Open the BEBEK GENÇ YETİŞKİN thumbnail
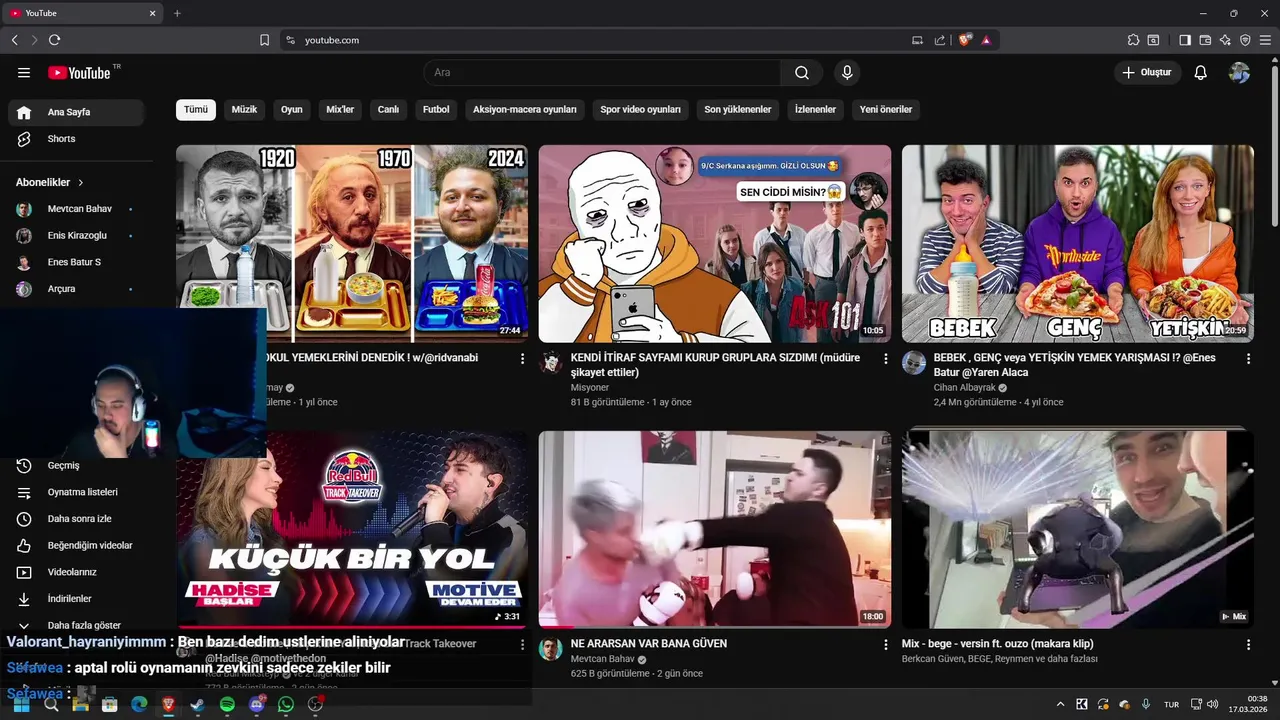 1078,243
